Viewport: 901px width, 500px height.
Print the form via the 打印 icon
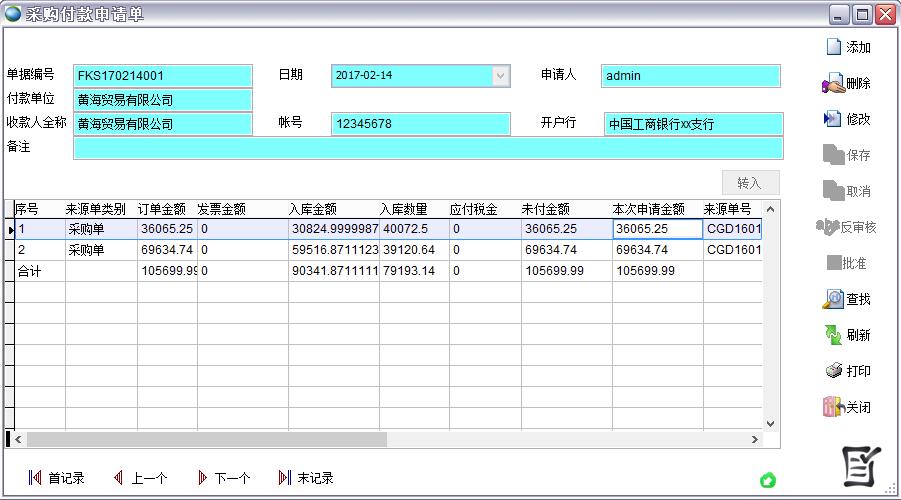pyautogui.click(x=833, y=371)
